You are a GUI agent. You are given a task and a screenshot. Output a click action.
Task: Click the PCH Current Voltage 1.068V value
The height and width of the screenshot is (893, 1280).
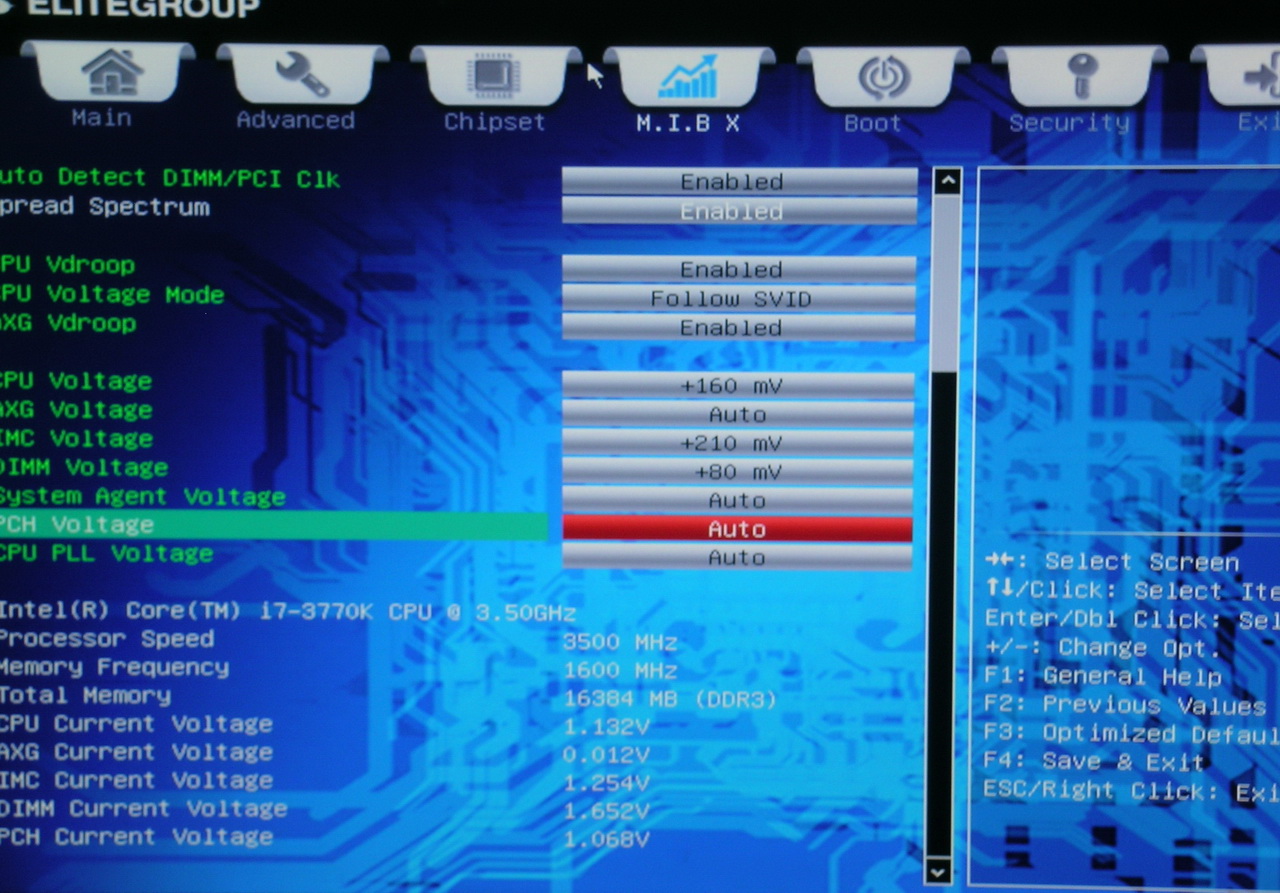coord(606,839)
